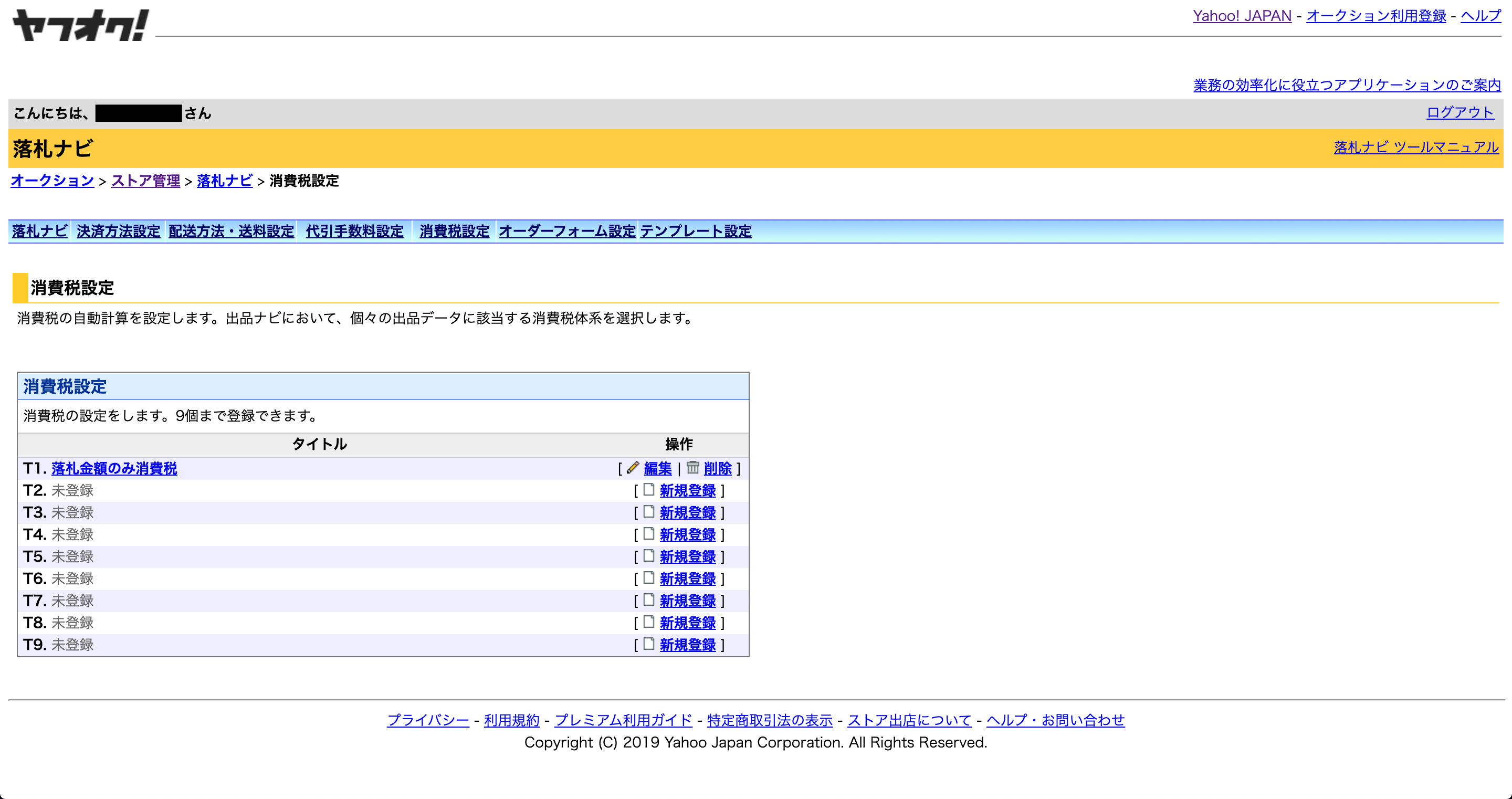Screen dimensions: 1512x799
Task: Open the 利用規約 footer link
Action: pyautogui.click(x=511, y=720)
